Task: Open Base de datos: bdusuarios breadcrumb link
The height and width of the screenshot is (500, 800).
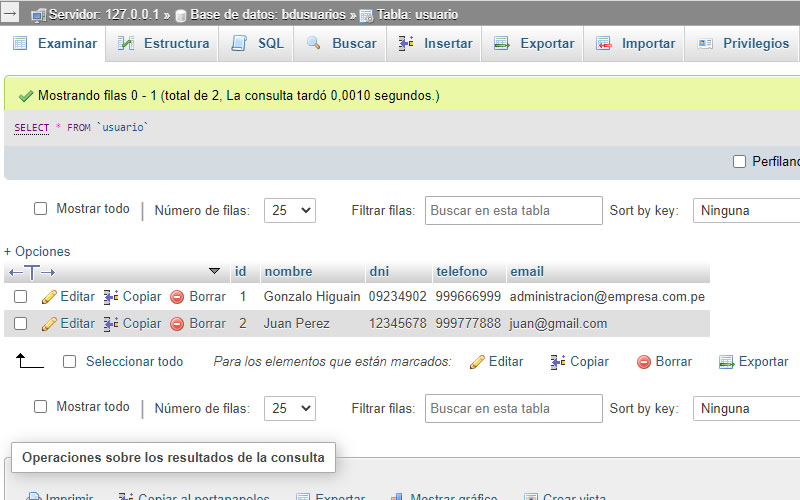Action: coord(268,14)
